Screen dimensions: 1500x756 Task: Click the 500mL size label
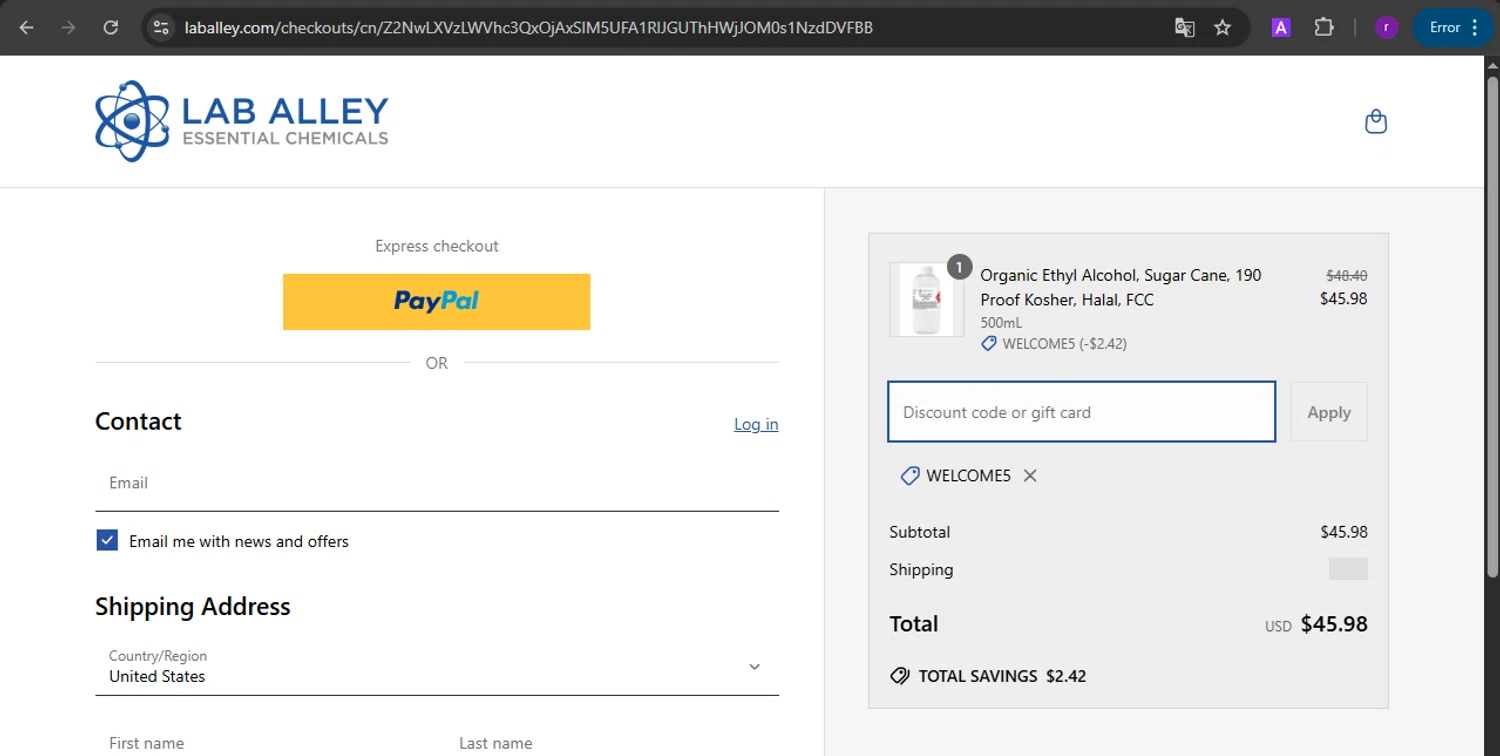pos(1001,323)
